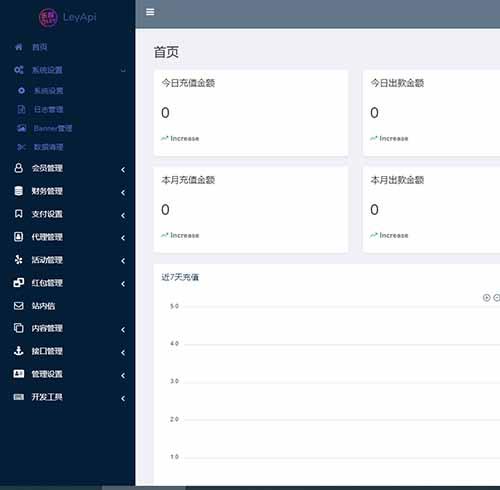Click the 今日充值金额 stat card
Image resolution: width=500 pixels, height=490 pixels.
pyautogui.click(x=251, y=113)
